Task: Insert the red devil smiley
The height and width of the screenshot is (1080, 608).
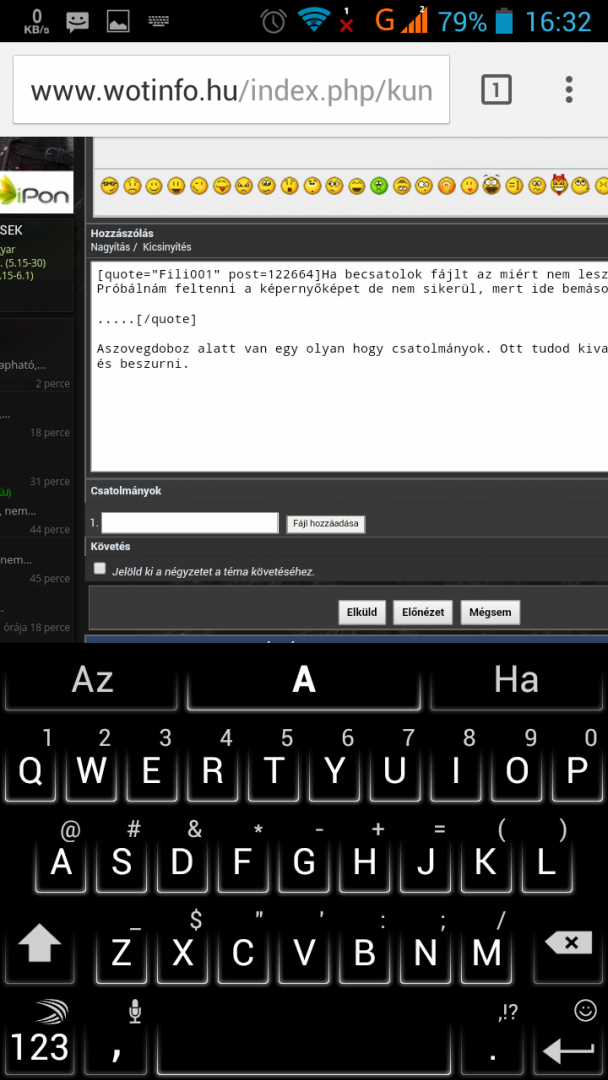Action: [x=558, y=184]
